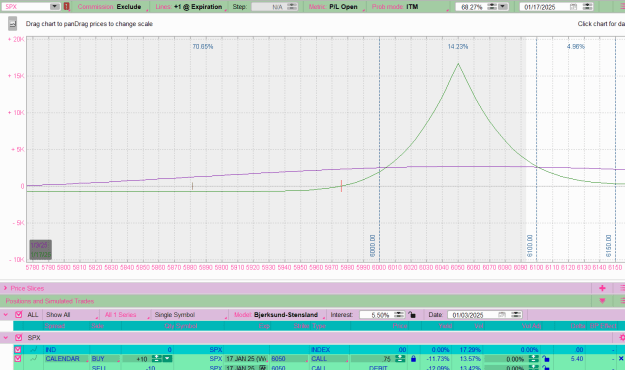Toggle the SPX group checkbox
625x370 pixels.
click(x=18, y=338)
